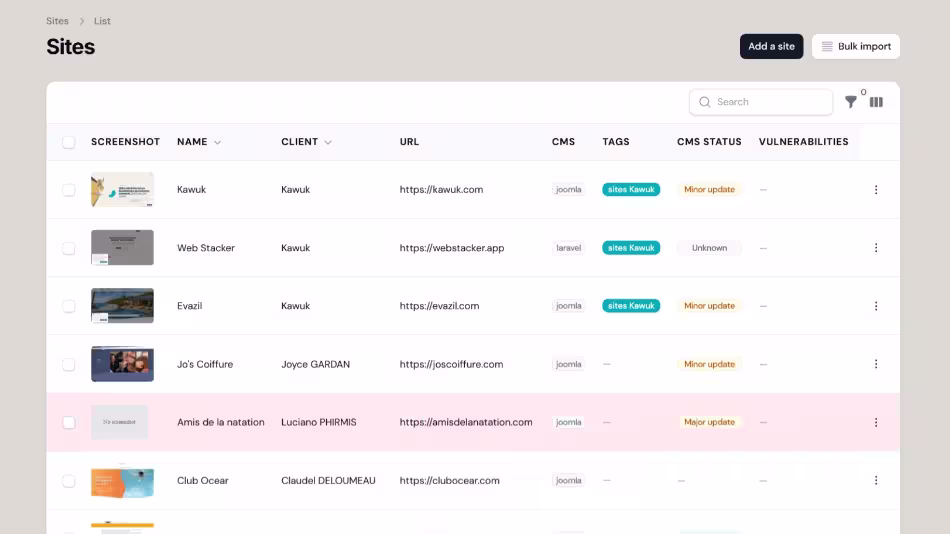950x534 pixels.
Task: Sort by the CLIENT column chevron
Action: (x=328, y=142)
